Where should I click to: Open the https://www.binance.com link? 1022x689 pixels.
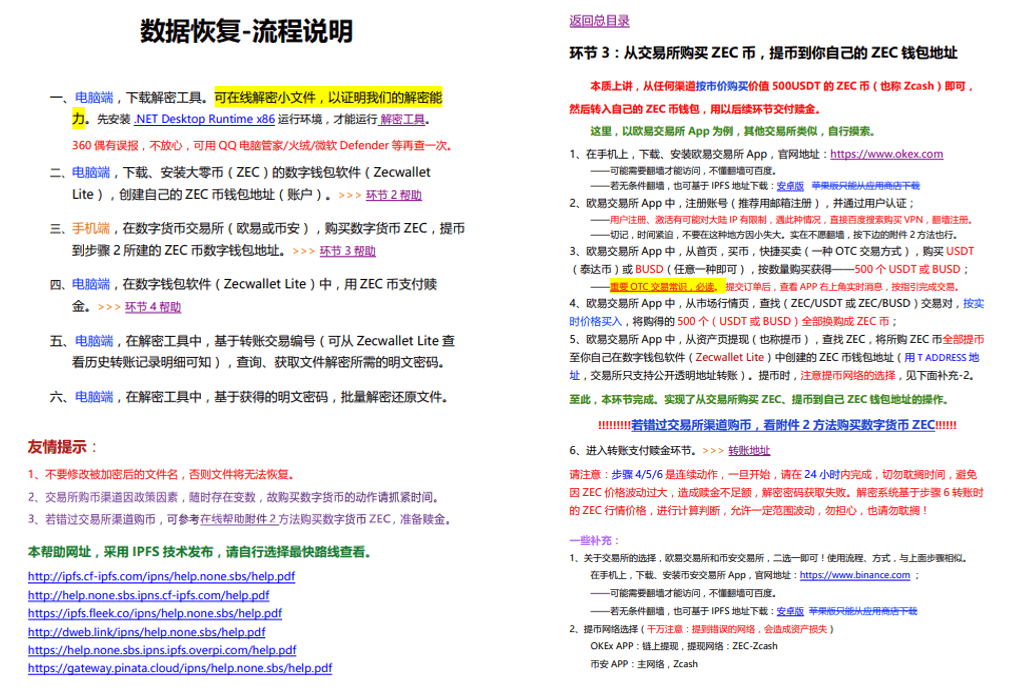pos(855,575)
